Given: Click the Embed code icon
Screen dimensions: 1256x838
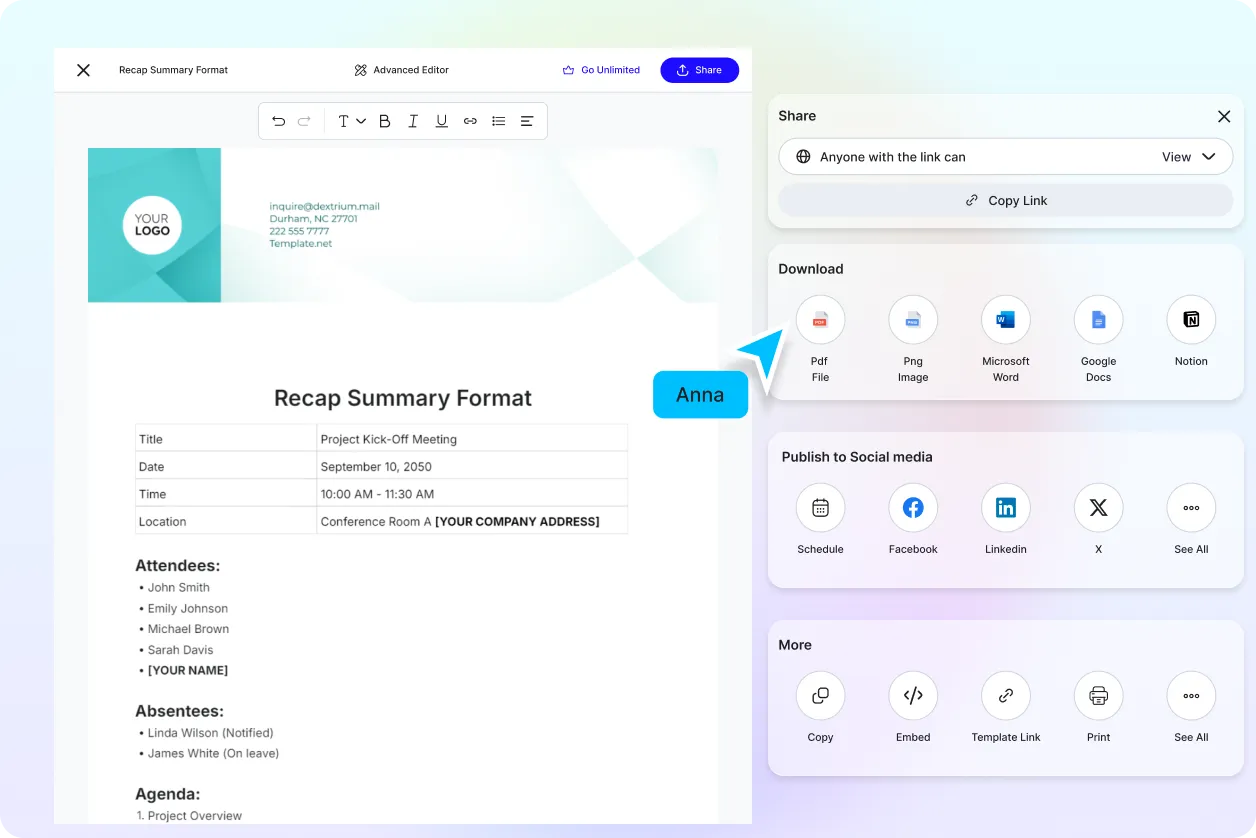Looking at the screenshot, I should [913, 696].
